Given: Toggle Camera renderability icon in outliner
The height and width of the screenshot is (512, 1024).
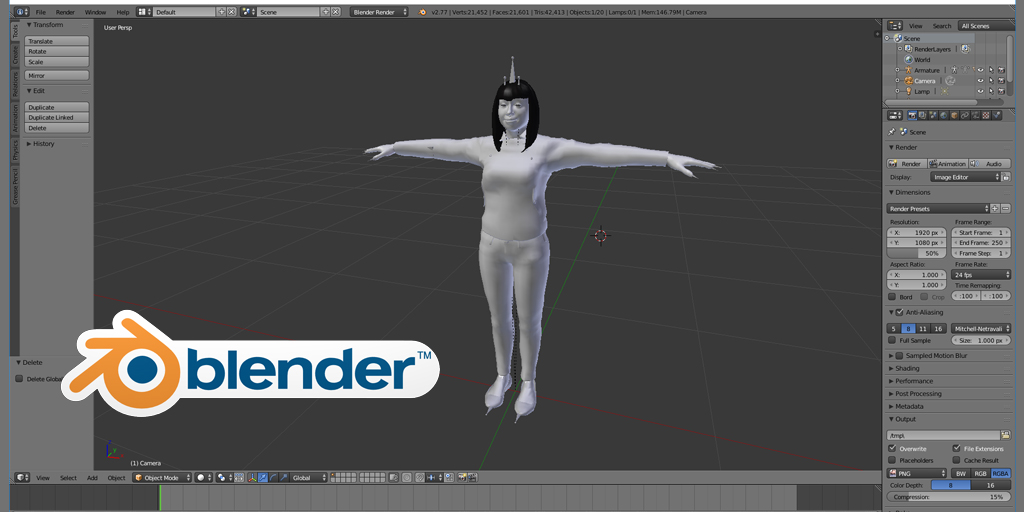Looking at the screenshot, I should coord(1000,80).
